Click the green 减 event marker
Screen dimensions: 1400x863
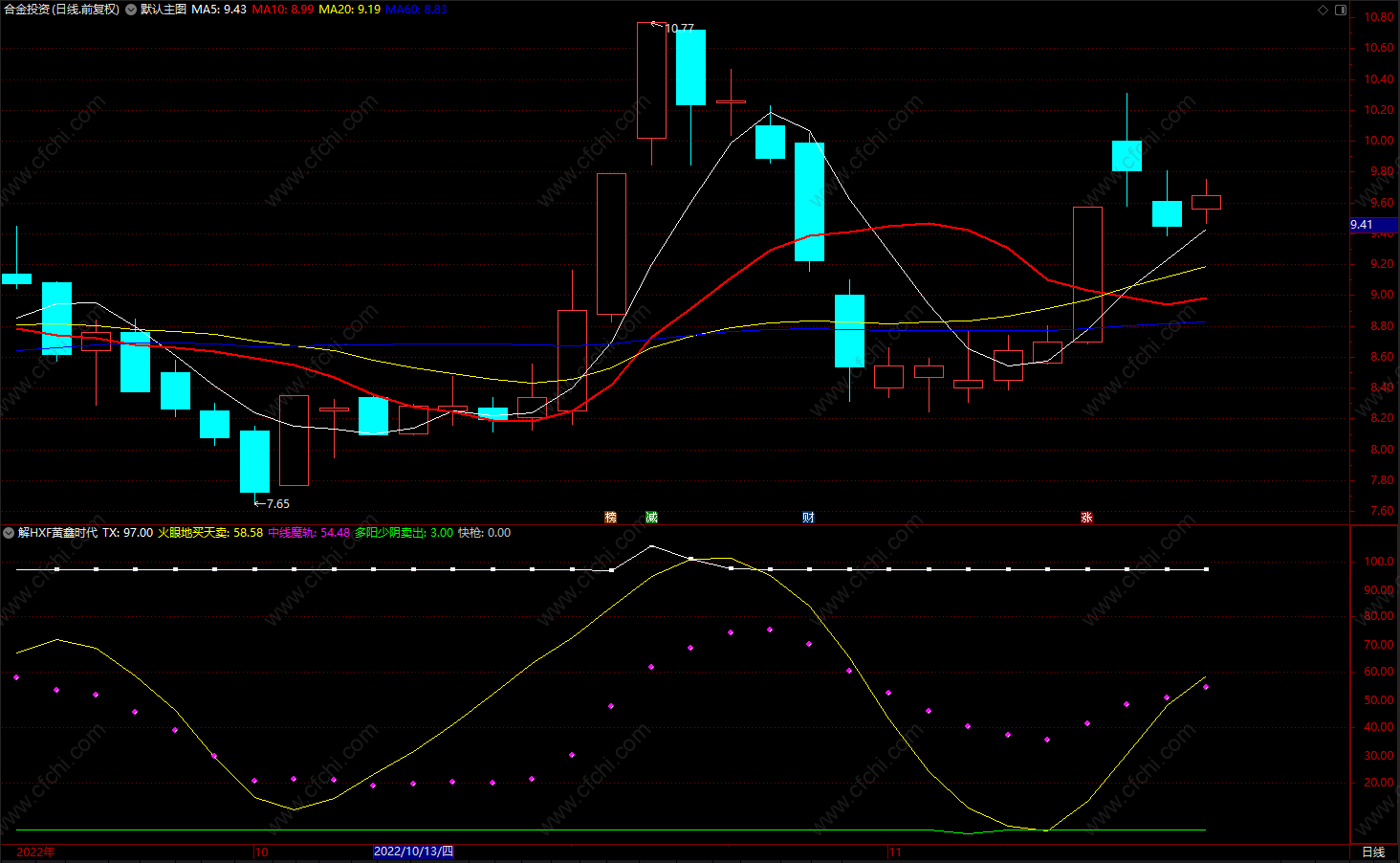pyautogui.click(x=651, y=518)
